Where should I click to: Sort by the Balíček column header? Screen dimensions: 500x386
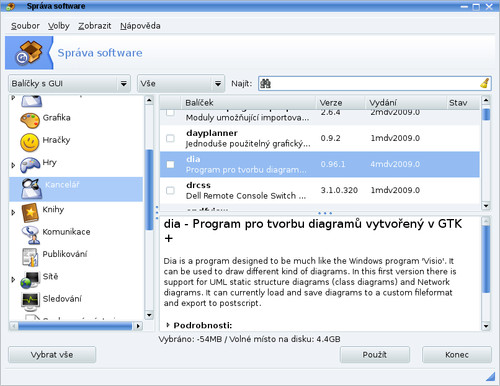point(248,103)
